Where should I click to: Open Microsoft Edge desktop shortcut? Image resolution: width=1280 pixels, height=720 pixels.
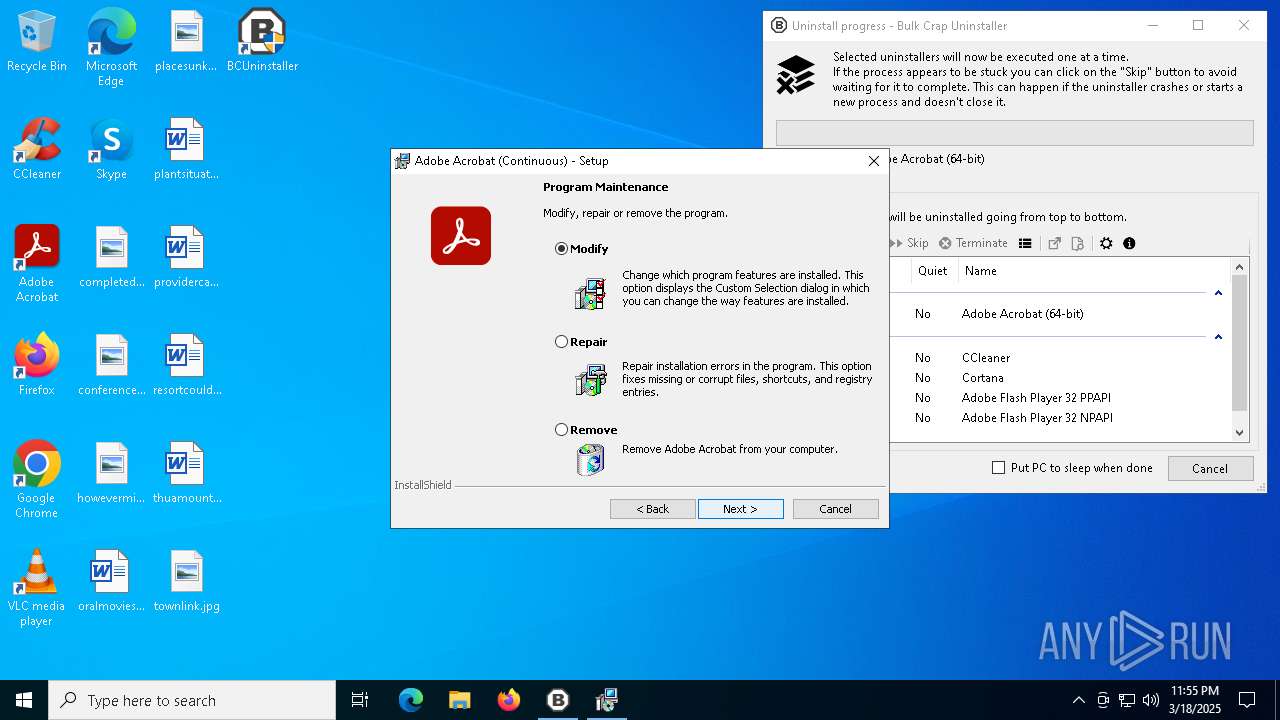[111, 47]
